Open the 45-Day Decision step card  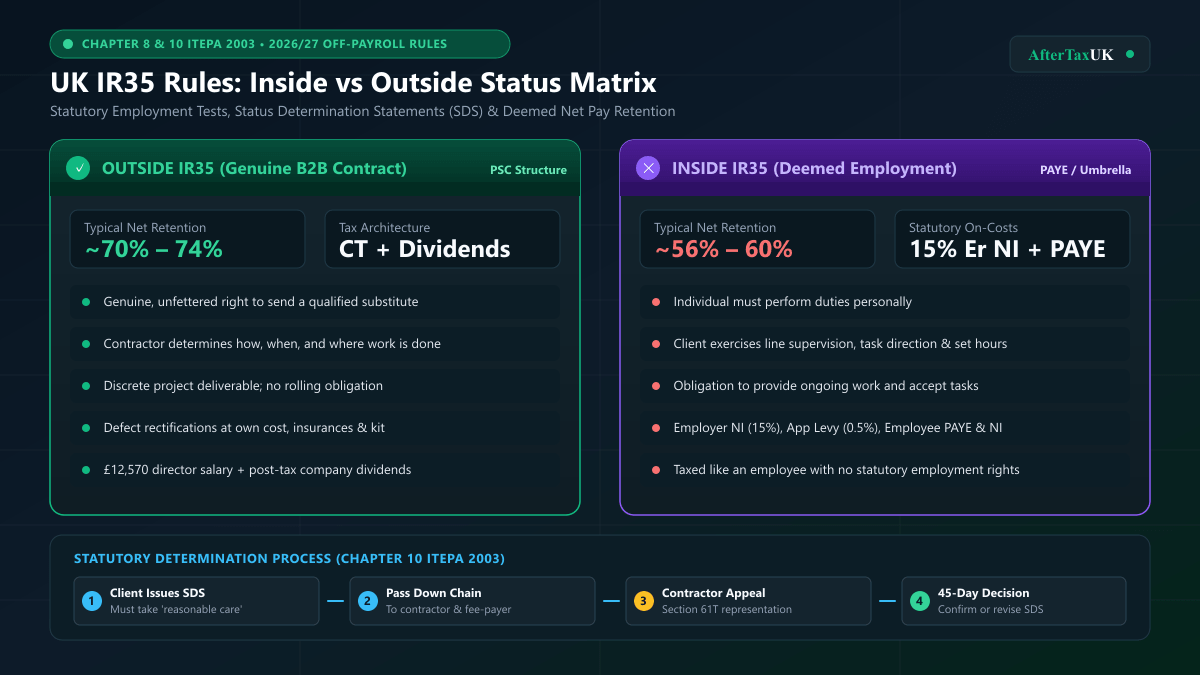[1014, 601]
